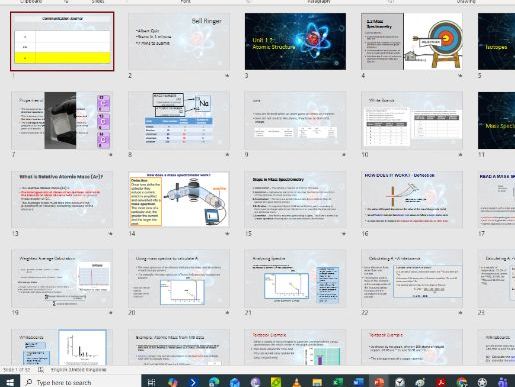The width and height of the screenshot is (515, 387).
Task: Select slide 10 with the white tables
Action: (412, 120)
